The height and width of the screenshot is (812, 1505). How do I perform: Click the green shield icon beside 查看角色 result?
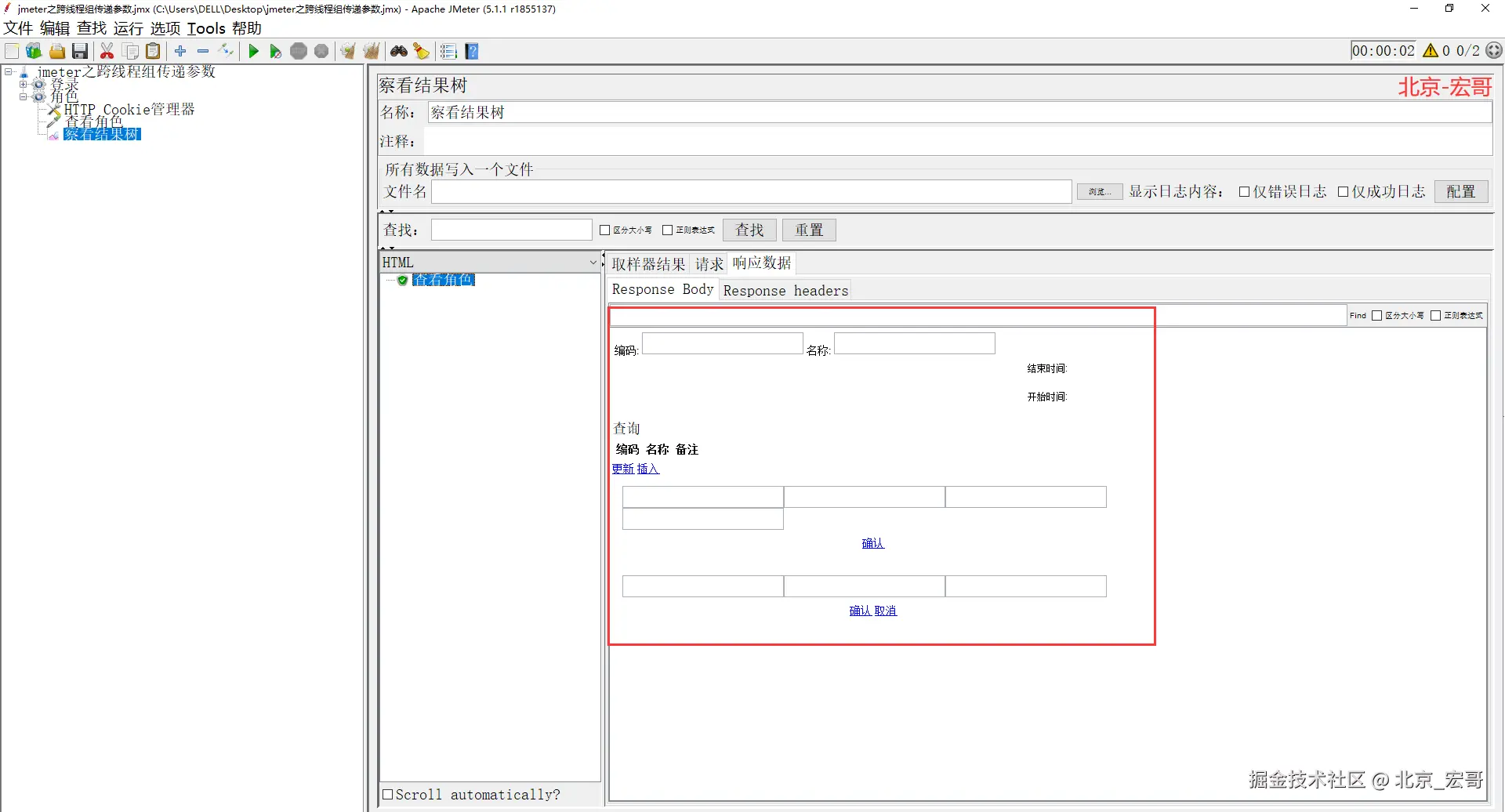pos(402,281)
